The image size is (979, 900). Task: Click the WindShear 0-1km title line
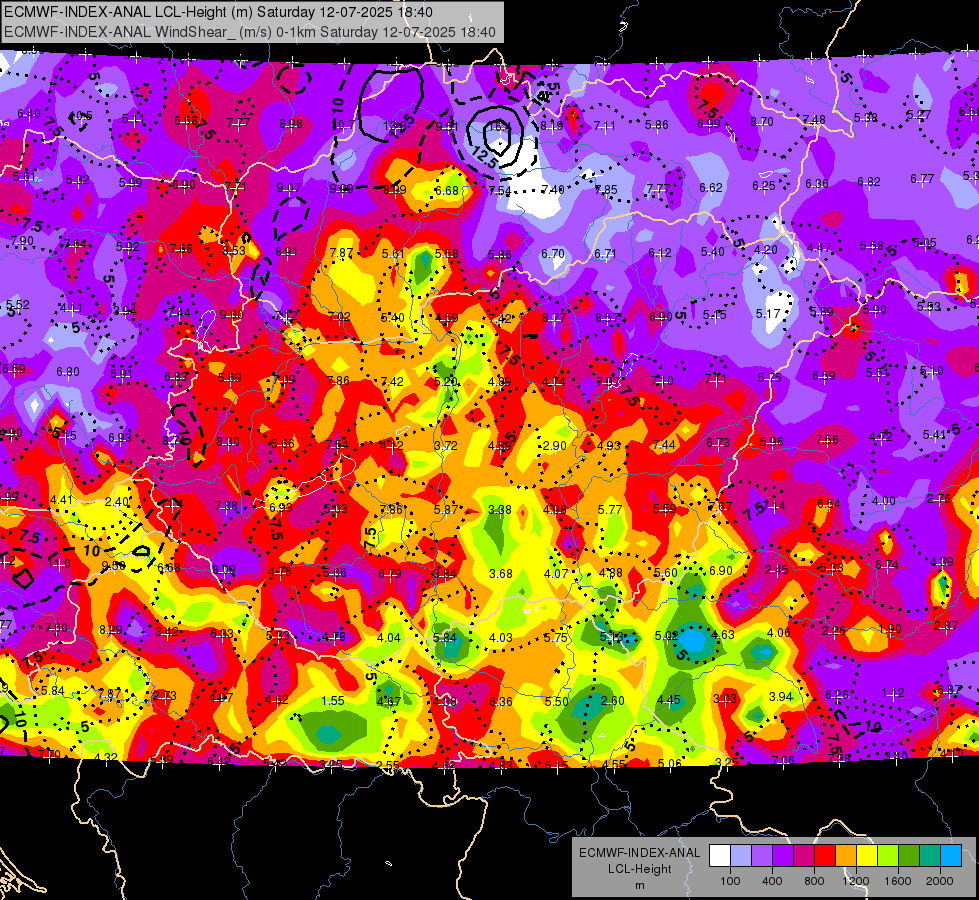[250, 32]
